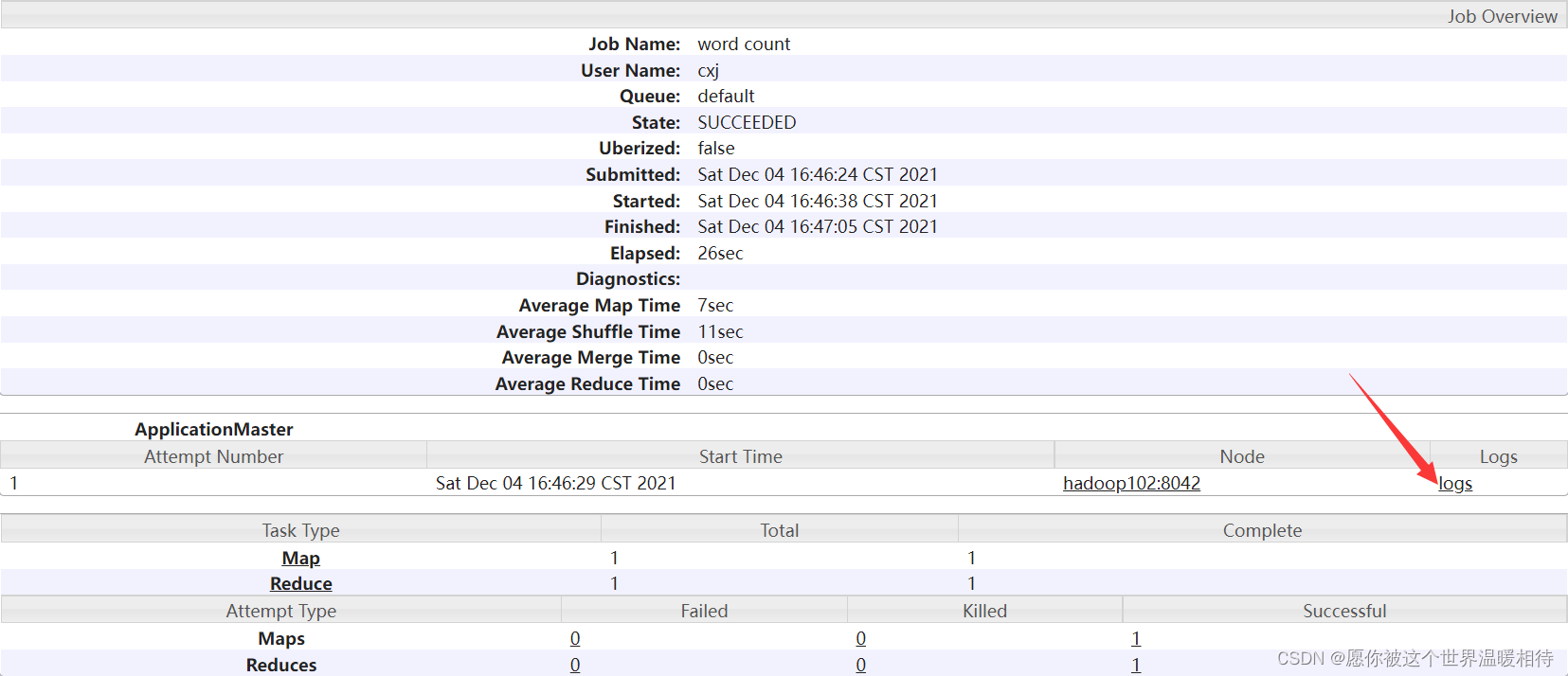Select the Elapsed value '26sec'
This screenshot has height=676, width=1568.
720,254
